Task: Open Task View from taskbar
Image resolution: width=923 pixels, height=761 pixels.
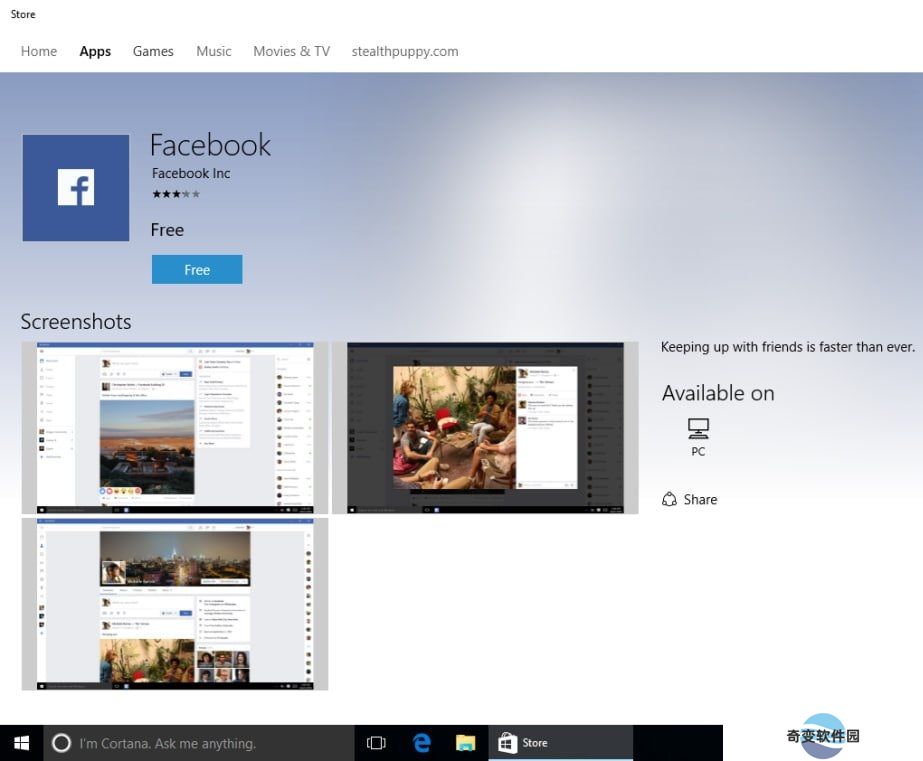Action: (x=376, y=743)
